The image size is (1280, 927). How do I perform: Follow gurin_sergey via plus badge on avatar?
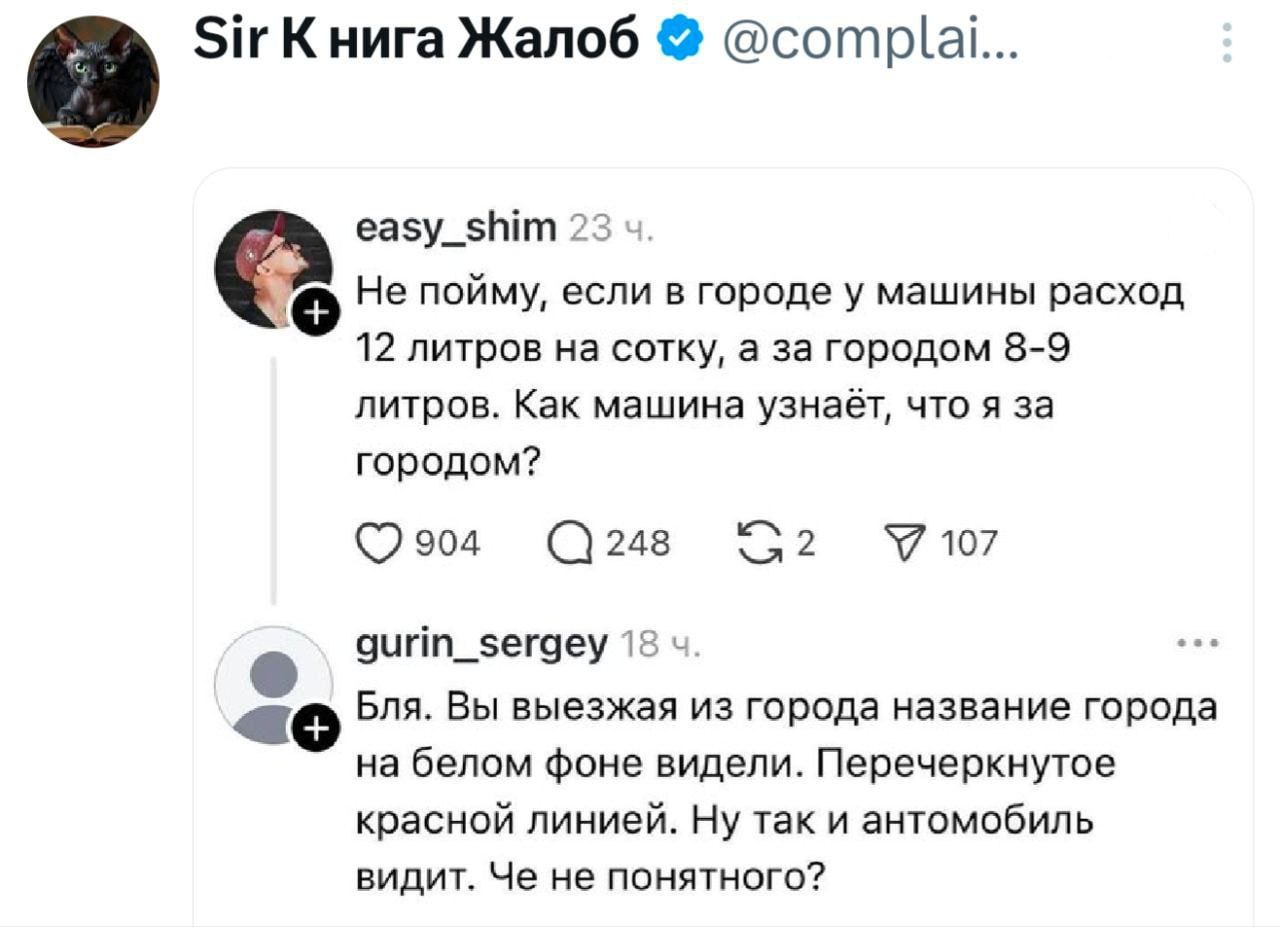click(314, 732)
